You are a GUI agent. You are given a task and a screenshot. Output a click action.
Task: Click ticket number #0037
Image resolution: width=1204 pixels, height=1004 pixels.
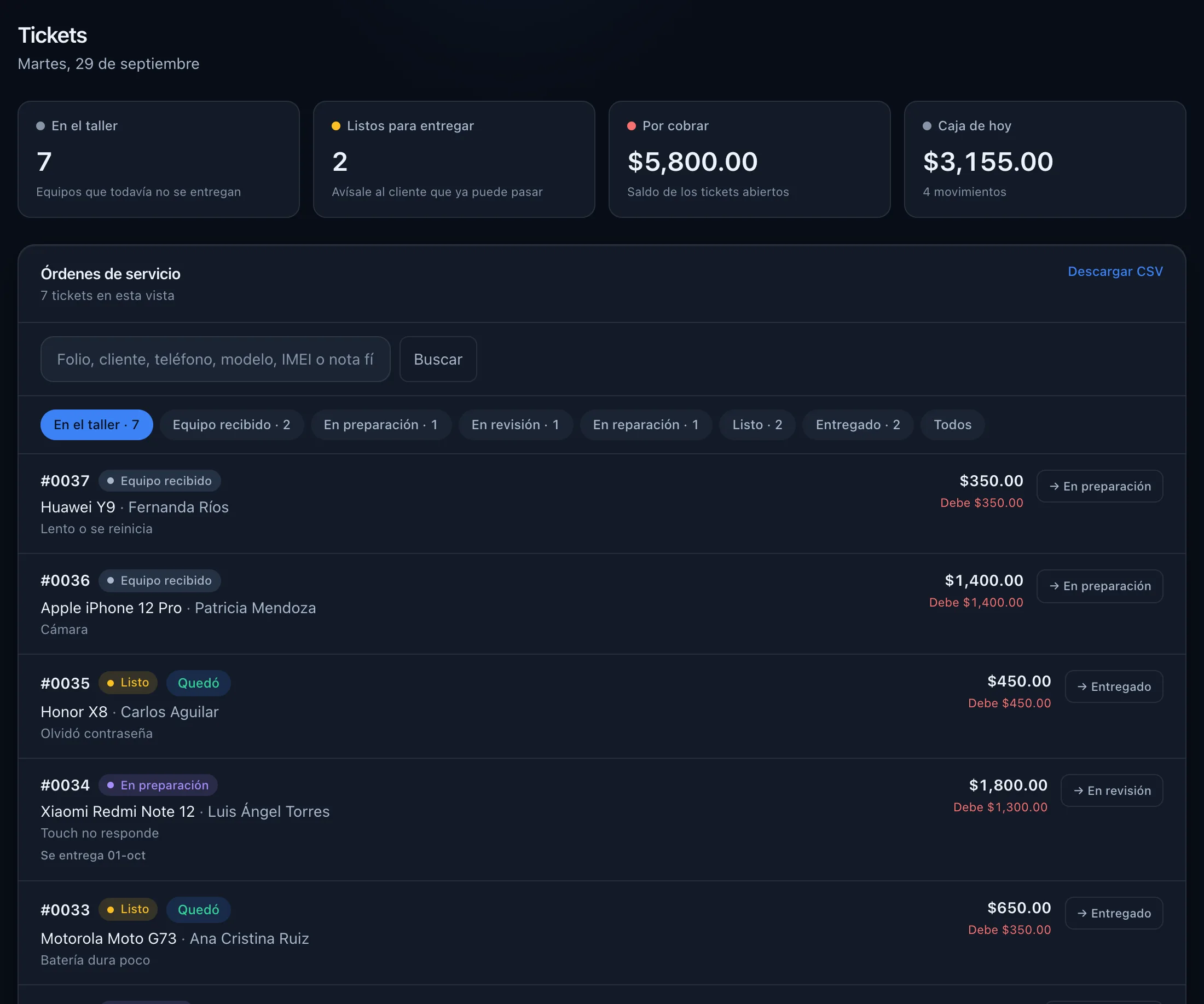pyautogui.click(x=65, y=481)
